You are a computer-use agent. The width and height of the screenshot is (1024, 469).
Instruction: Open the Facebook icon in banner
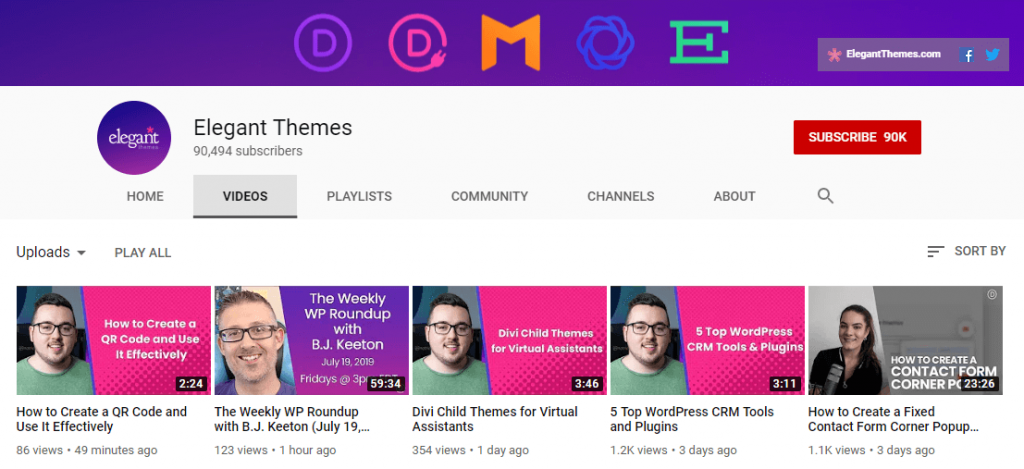click(967, 55)
